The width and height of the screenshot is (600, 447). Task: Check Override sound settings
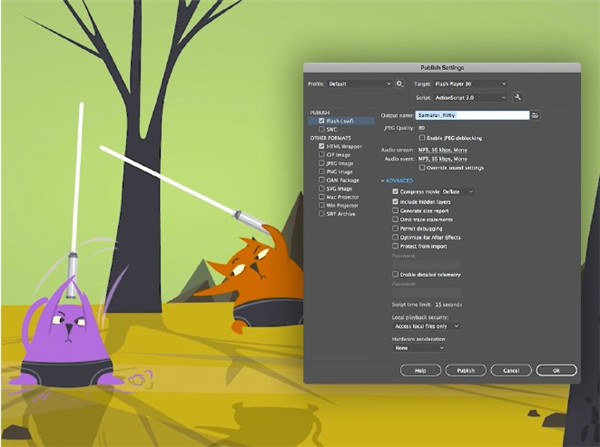(x=422, y=167)
